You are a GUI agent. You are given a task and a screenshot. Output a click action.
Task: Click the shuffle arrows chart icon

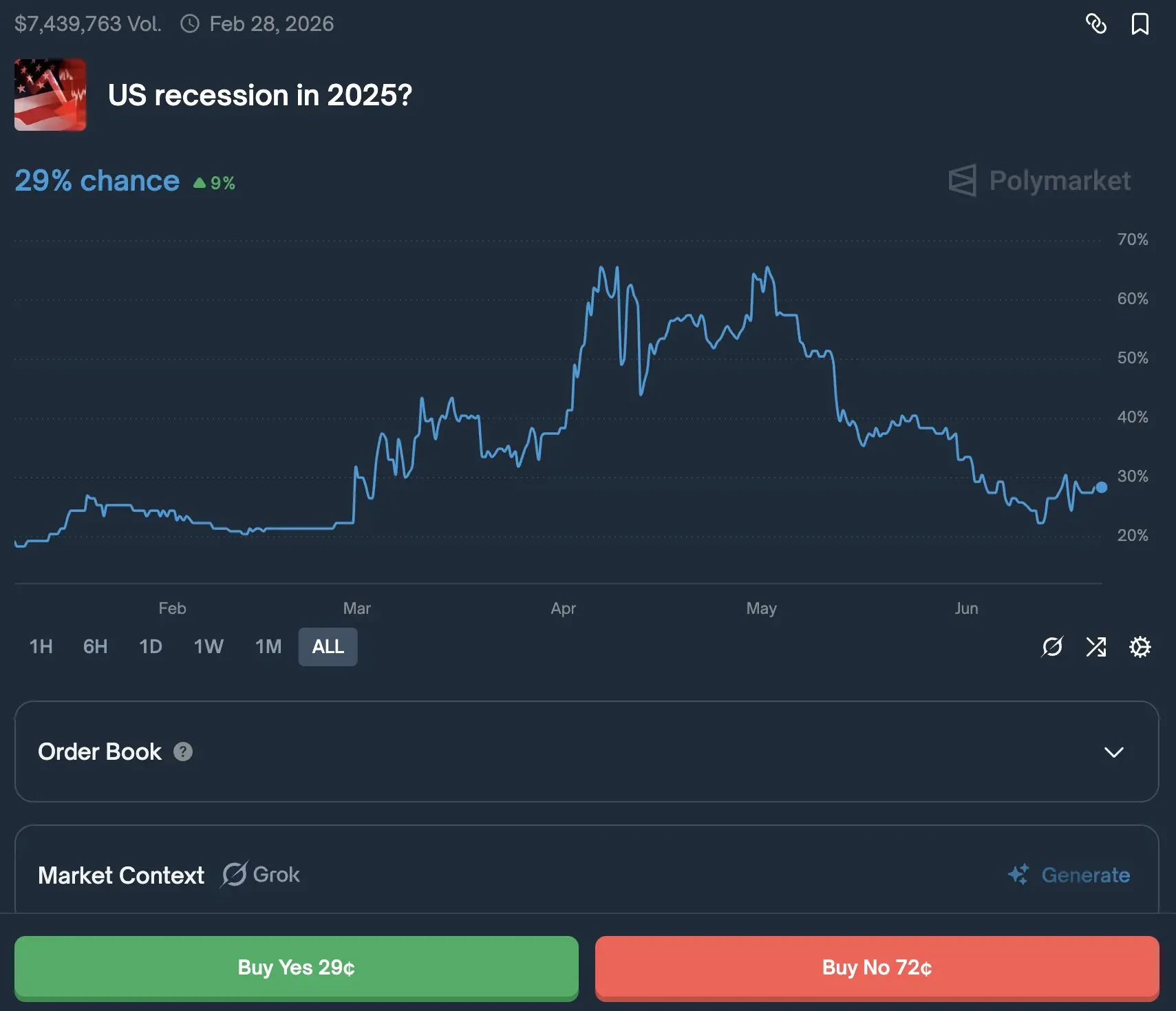click(1095, 647)
